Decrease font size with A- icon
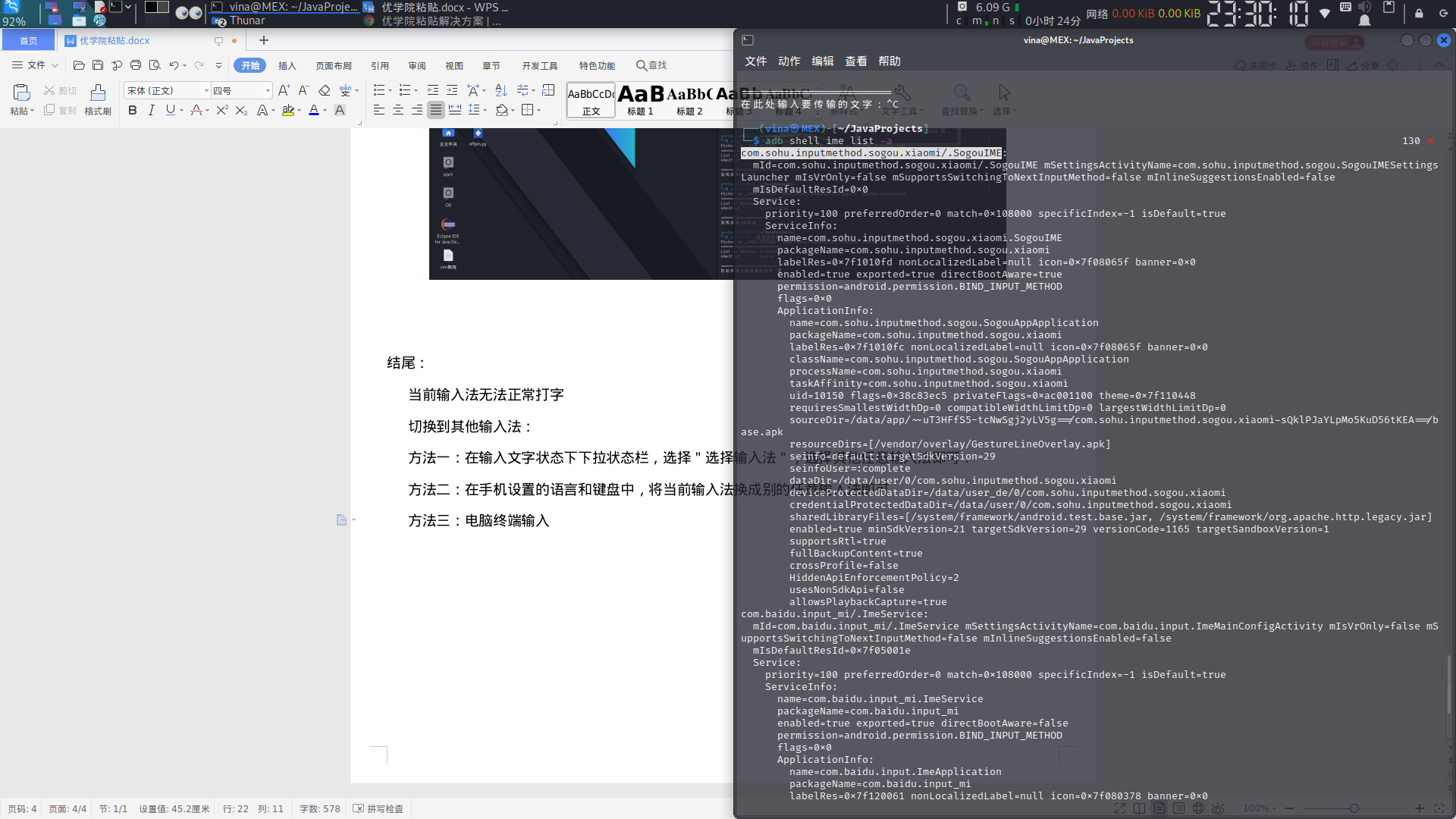The image size is (1456, 819). click(304, 90)
